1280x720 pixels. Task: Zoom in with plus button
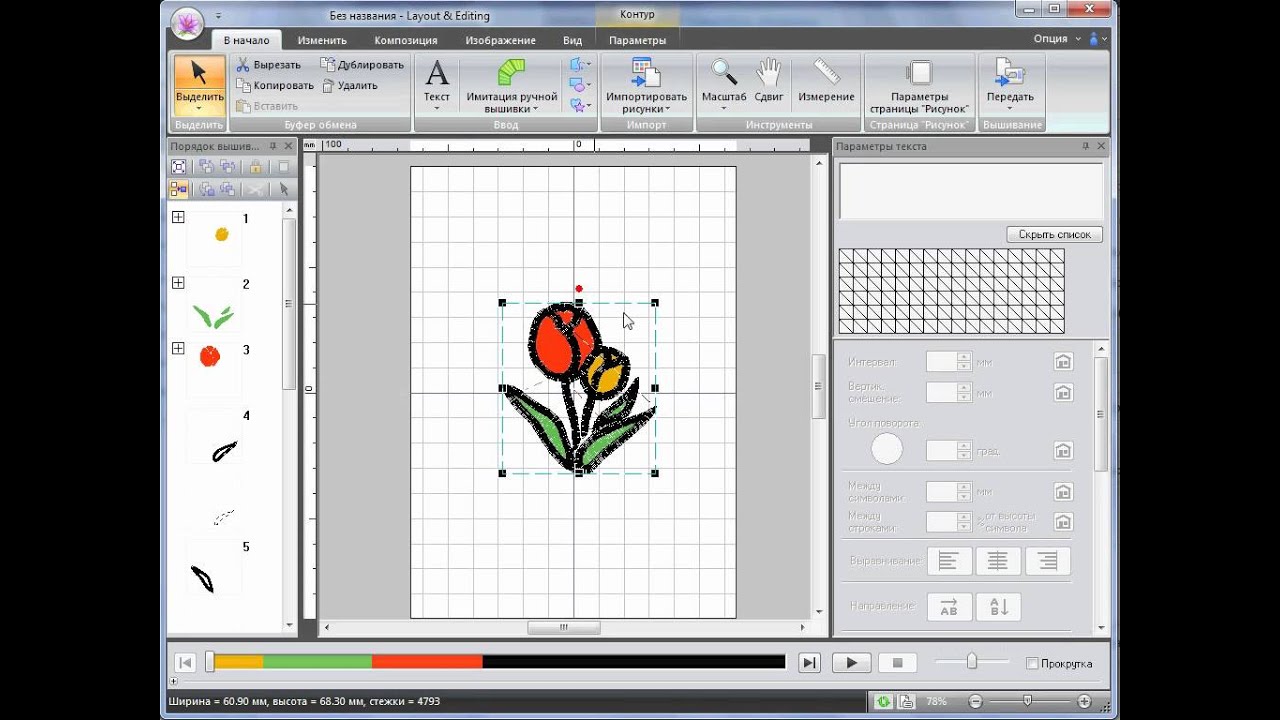(x=1084, y=702)
